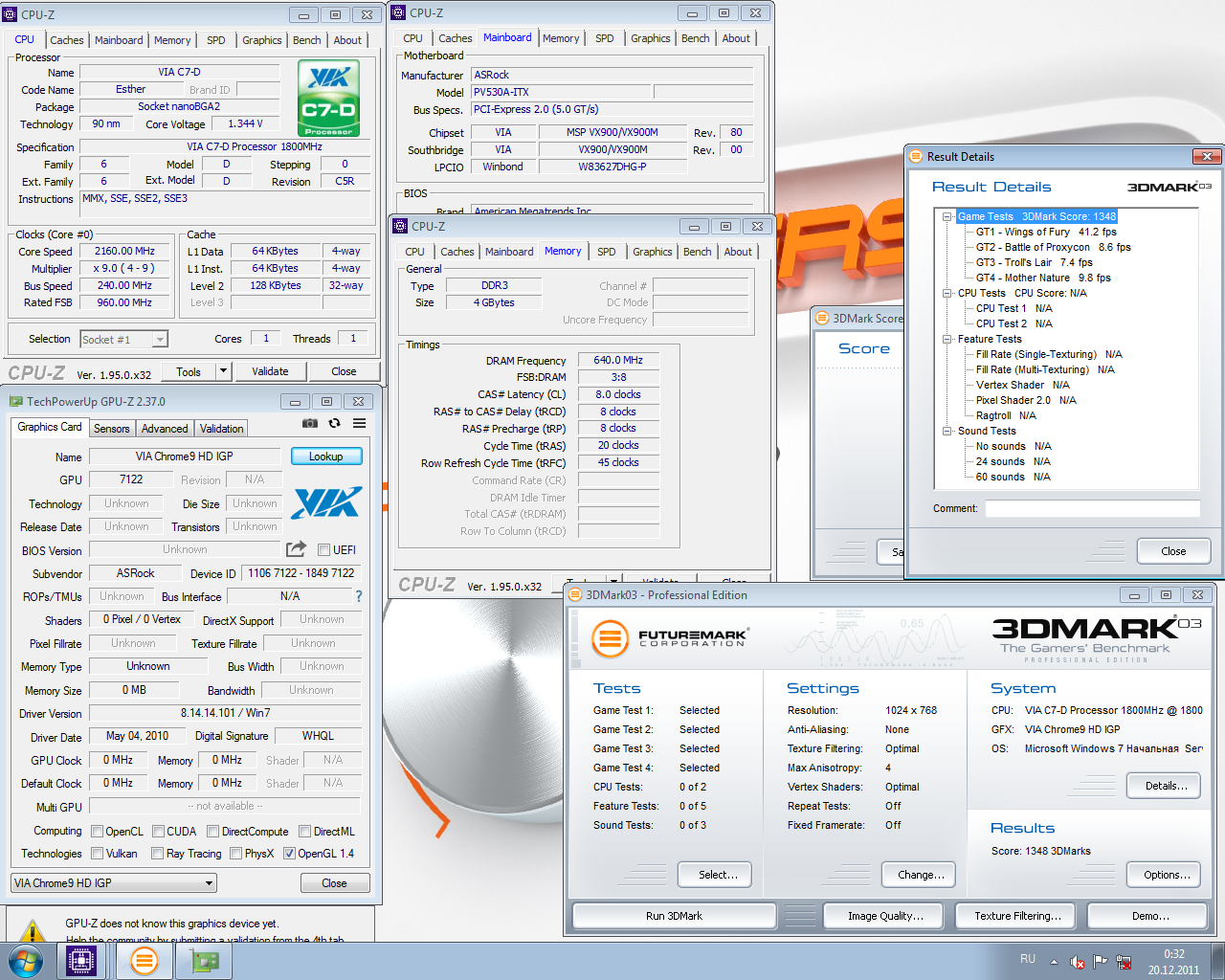Take a GPU-Z screenshot with camera icon

point(309,423)
